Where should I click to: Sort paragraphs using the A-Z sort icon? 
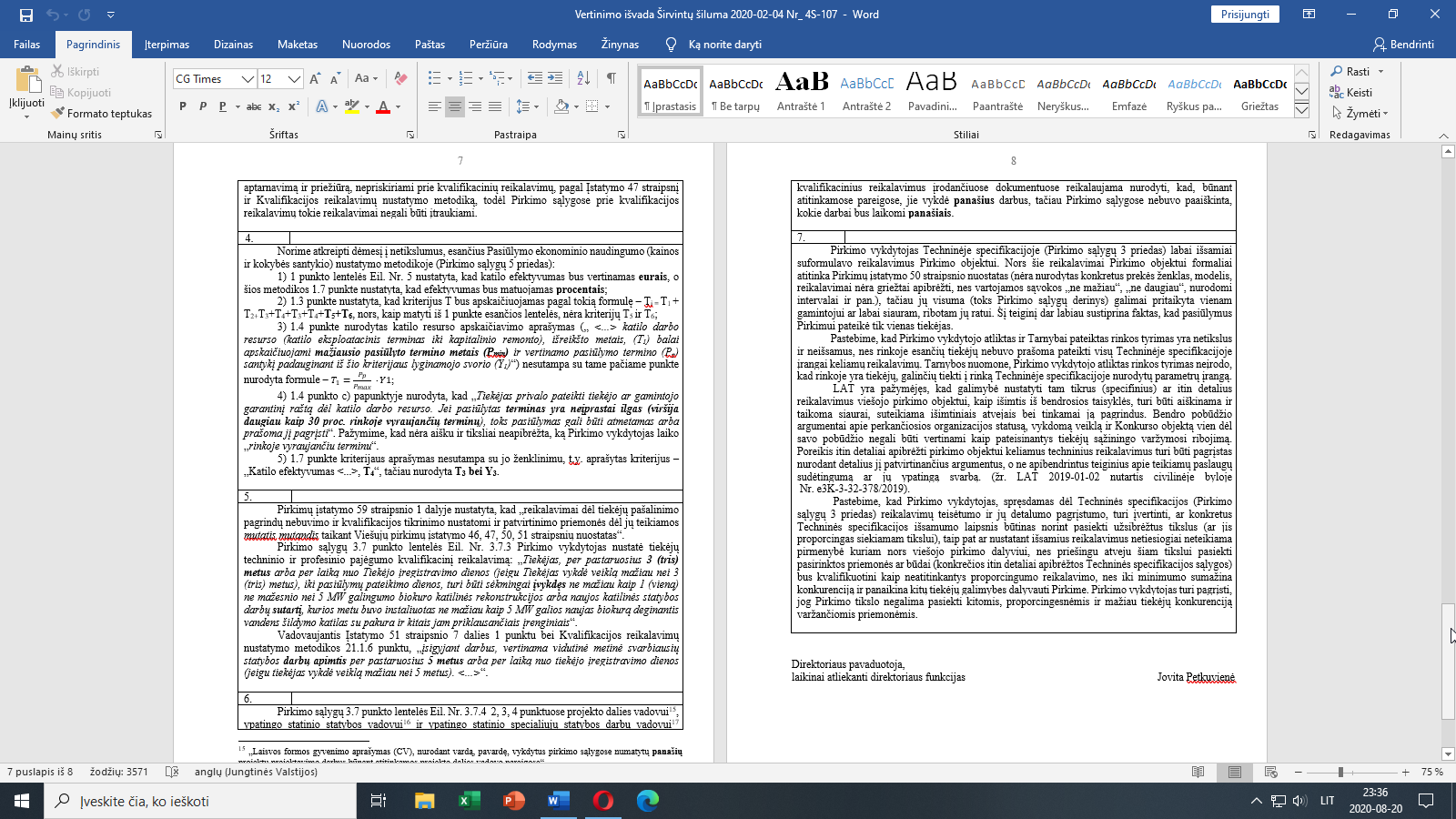(x=583, y=79)
